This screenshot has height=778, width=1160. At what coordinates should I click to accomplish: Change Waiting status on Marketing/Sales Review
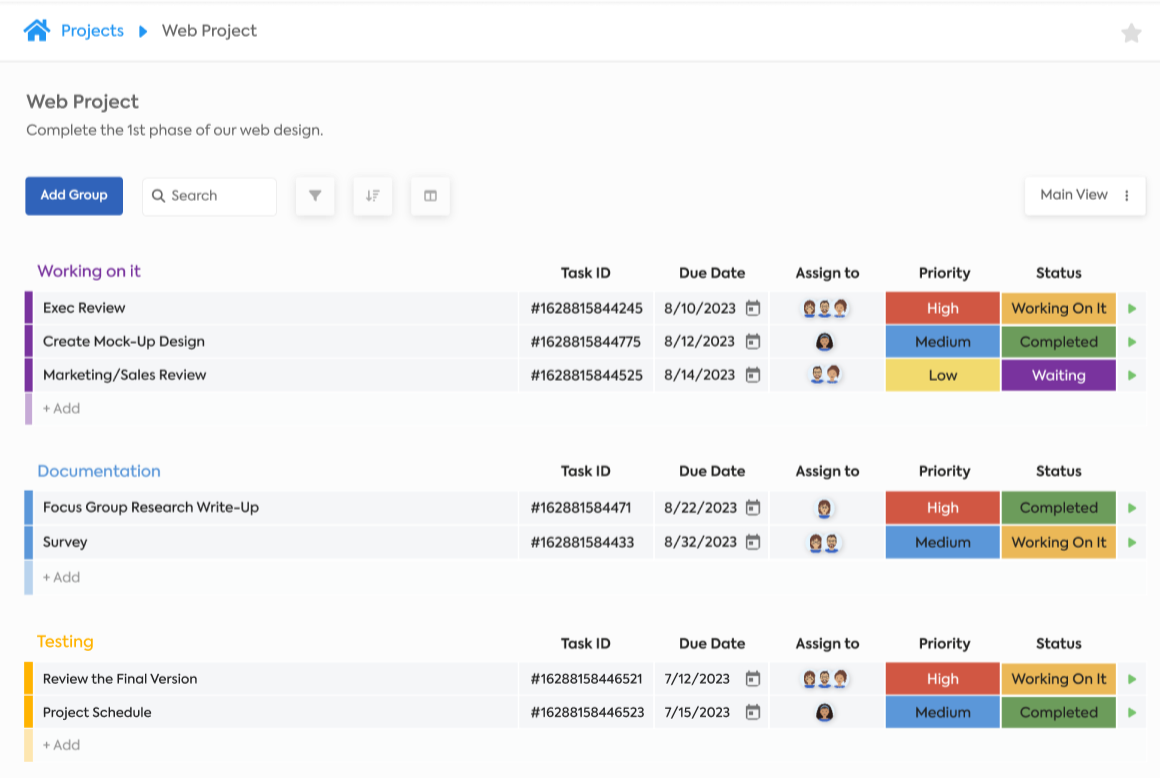point(1059,375)
